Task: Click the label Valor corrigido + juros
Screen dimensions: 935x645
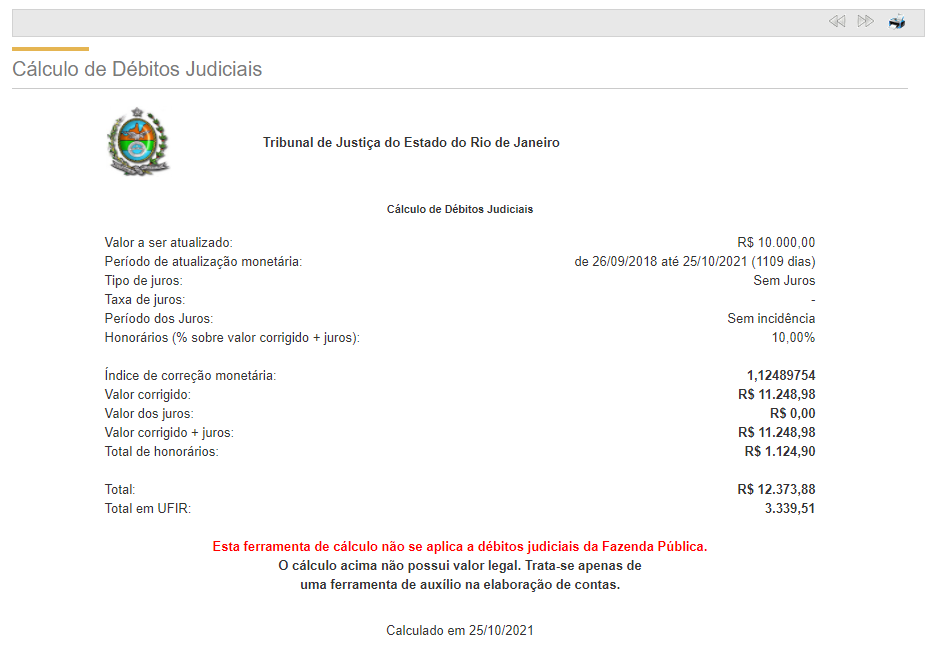Action: click(169, 433)
